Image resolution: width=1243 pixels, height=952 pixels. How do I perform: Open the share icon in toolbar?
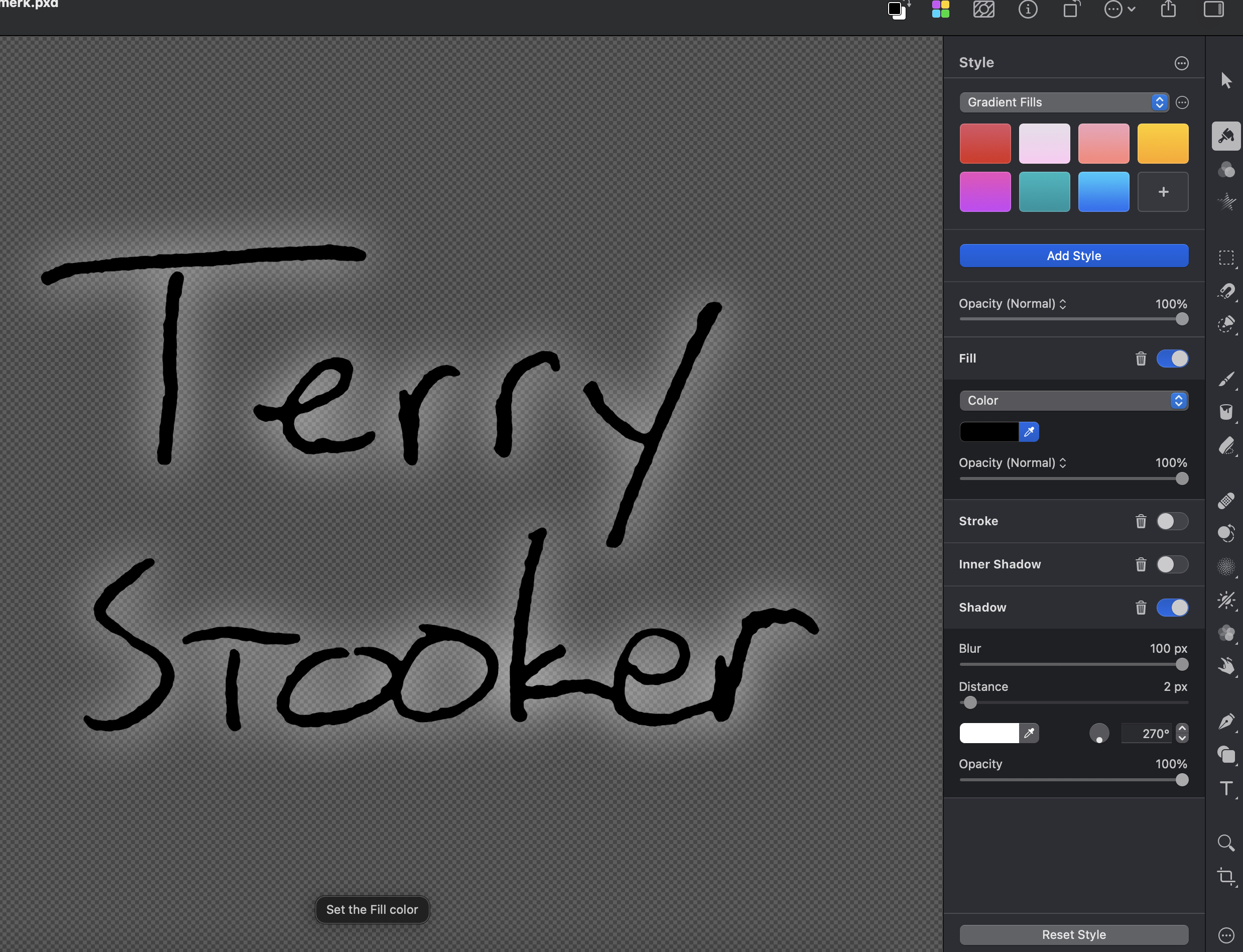1168,10
